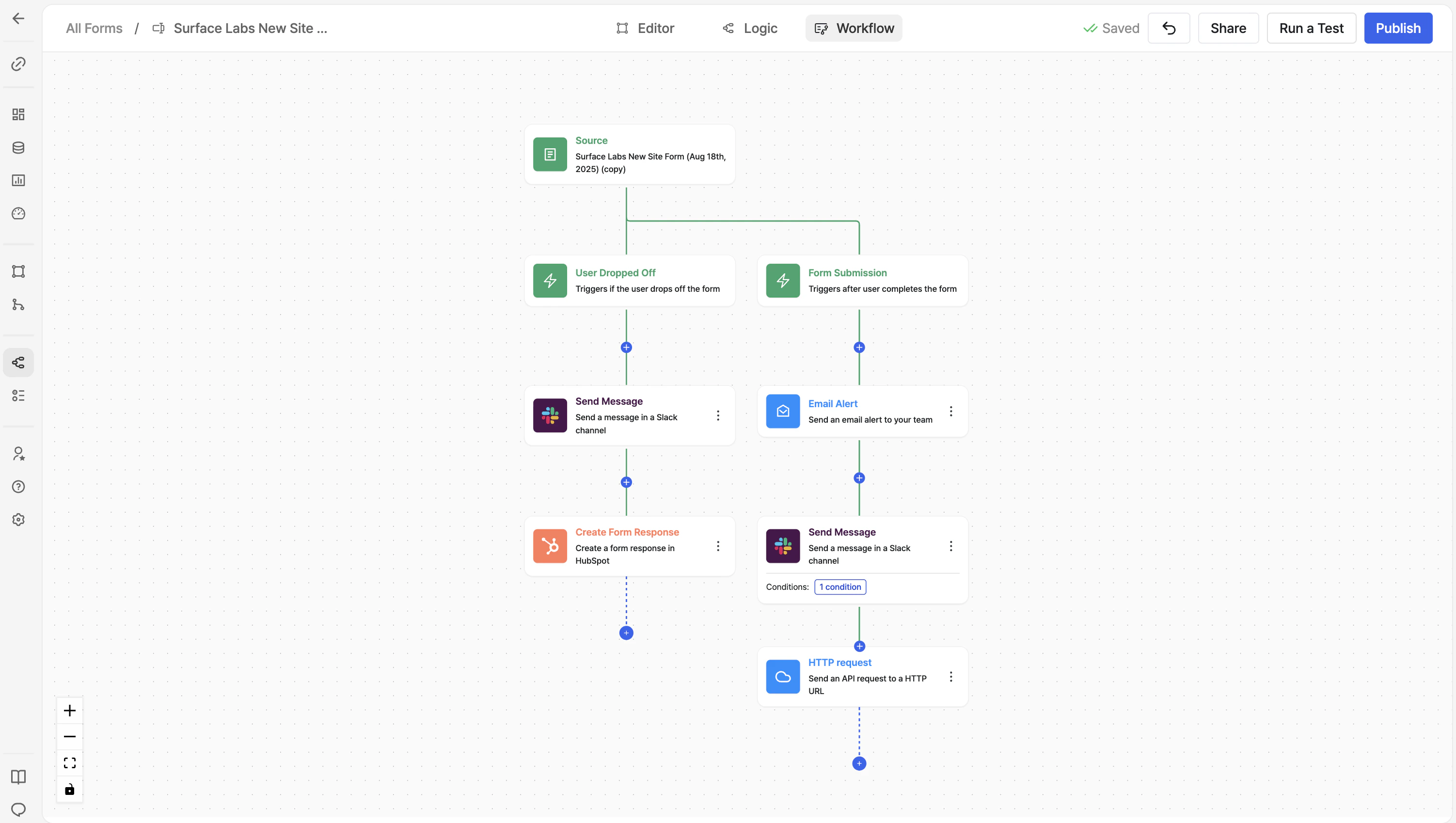This screenshot has width=1456, height=823.
Task: Add step after User Dropped Off trigger
Action: click(x=626, y=347)
